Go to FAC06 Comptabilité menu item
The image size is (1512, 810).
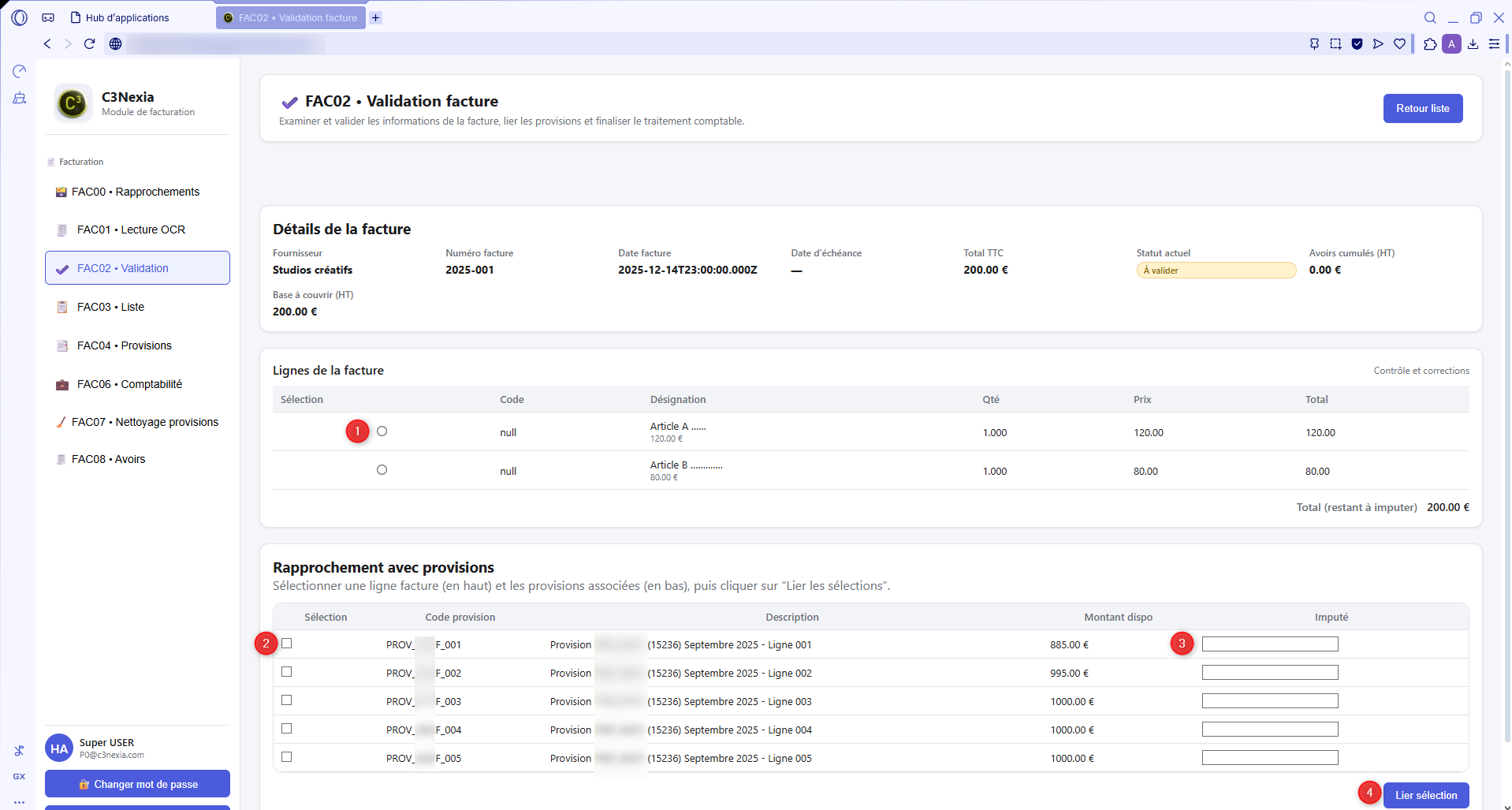coord(129,384)
